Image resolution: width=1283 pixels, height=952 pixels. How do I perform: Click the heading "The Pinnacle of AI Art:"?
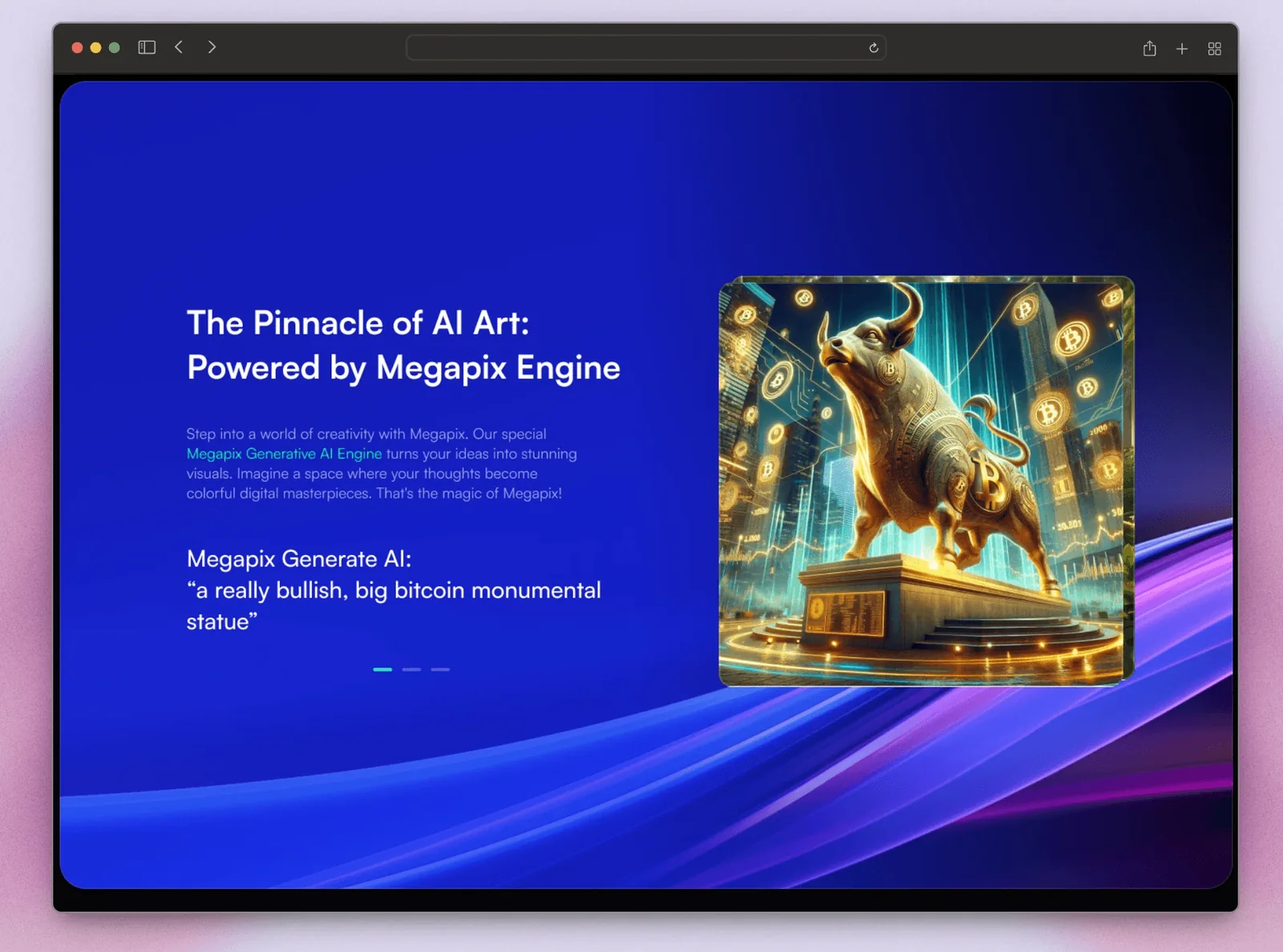click(x=358, y=323)
